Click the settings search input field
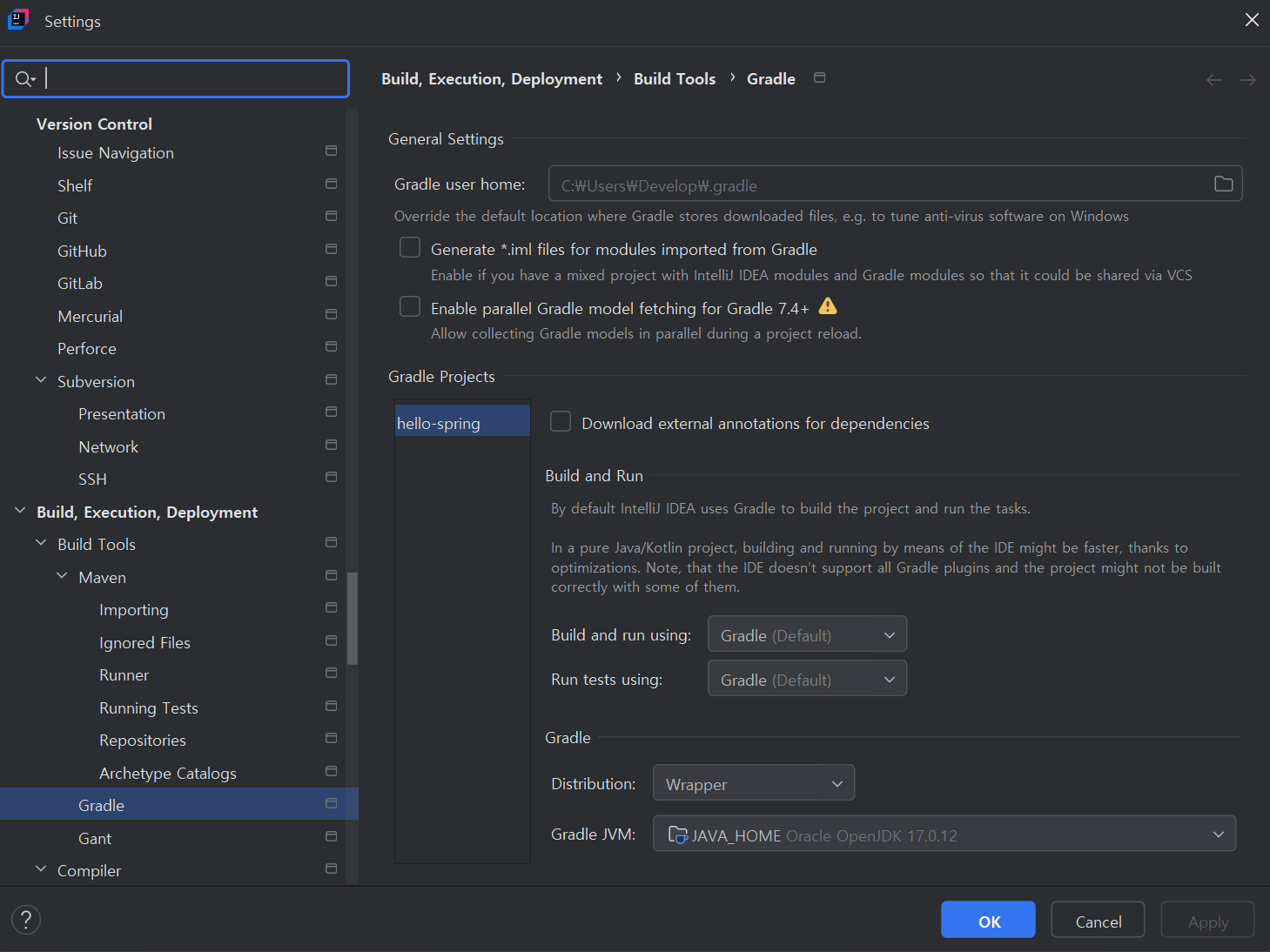This screenshot has height=952, width=1270. point(176,79)
